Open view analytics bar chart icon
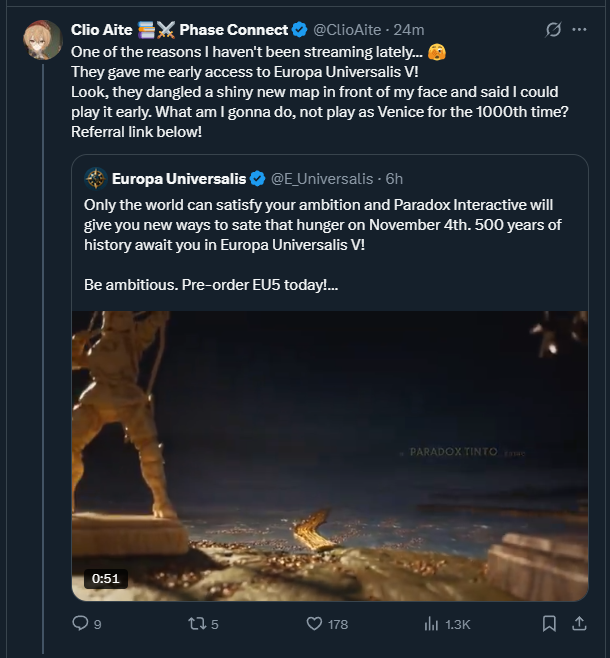Viewport: 610px width, 658px height. pyautogui.click(x=432, y=623)
